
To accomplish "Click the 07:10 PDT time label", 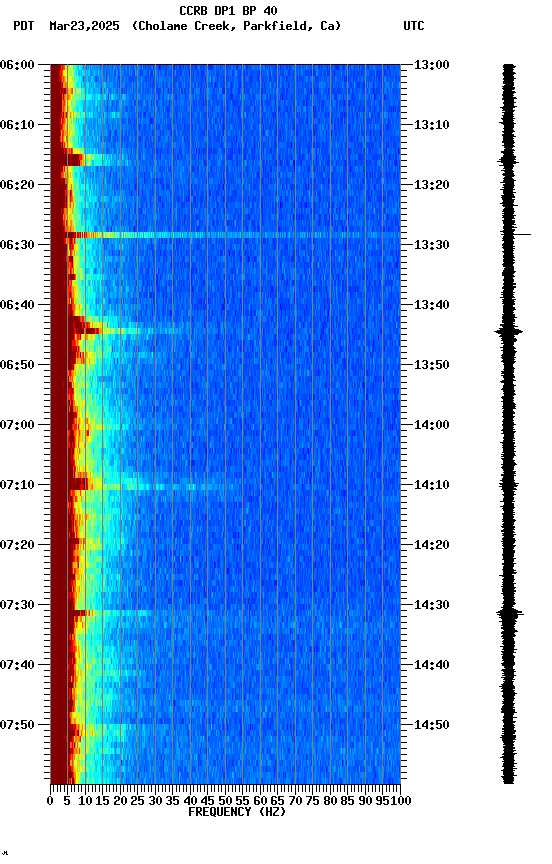I will 17,485.
